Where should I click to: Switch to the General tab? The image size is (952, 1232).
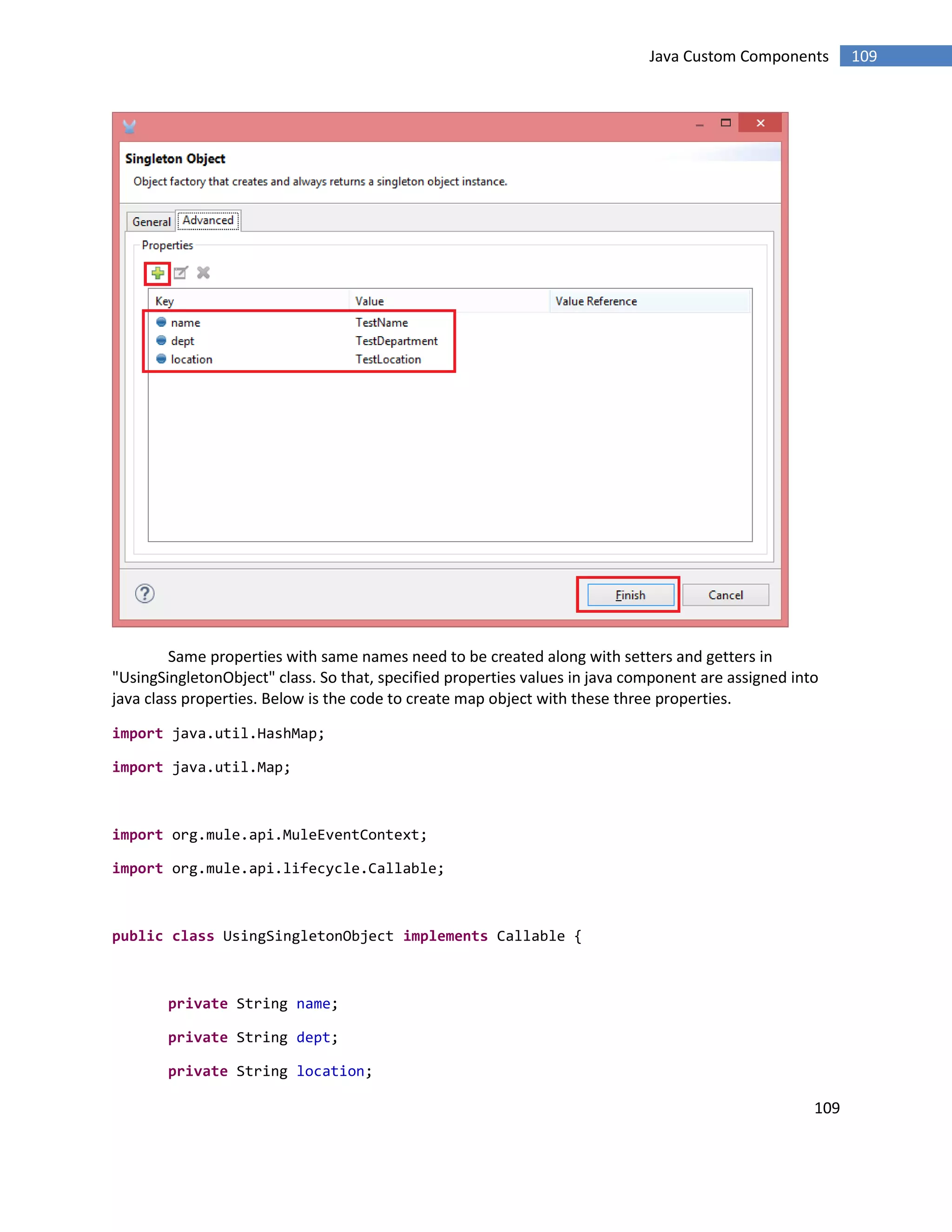coord(151,222)
